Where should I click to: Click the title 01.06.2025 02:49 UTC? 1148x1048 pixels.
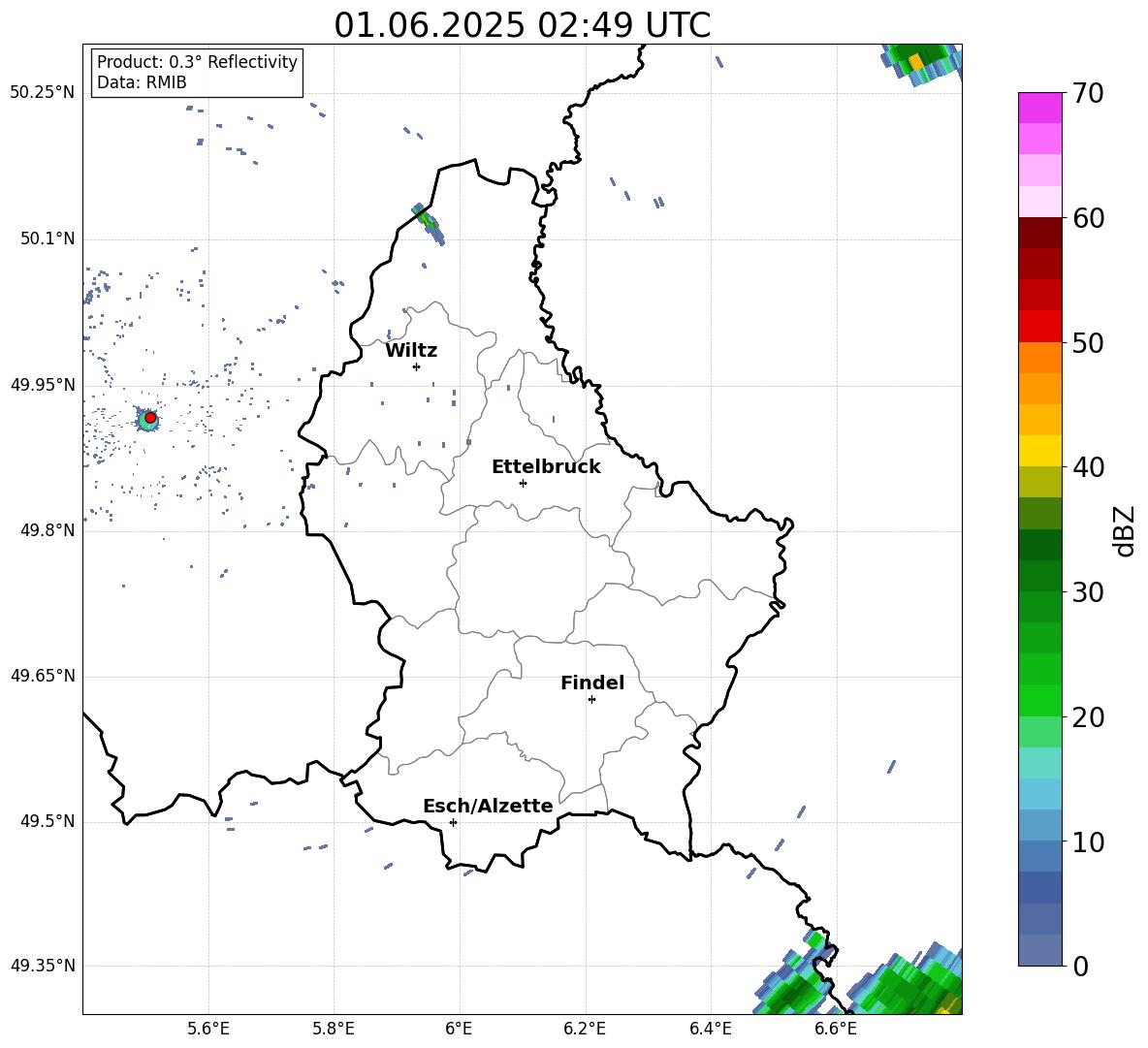click(x=522, y=25)
